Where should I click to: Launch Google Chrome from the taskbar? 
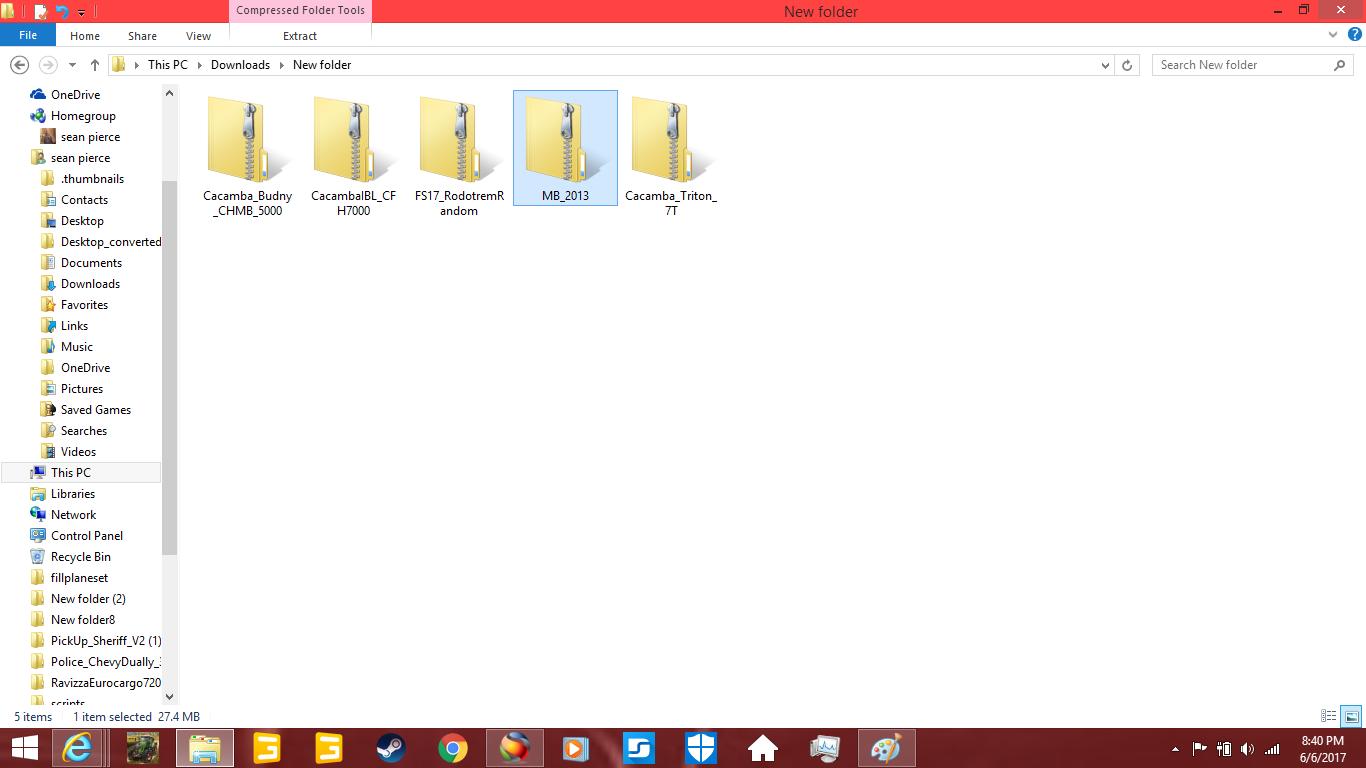452,748
